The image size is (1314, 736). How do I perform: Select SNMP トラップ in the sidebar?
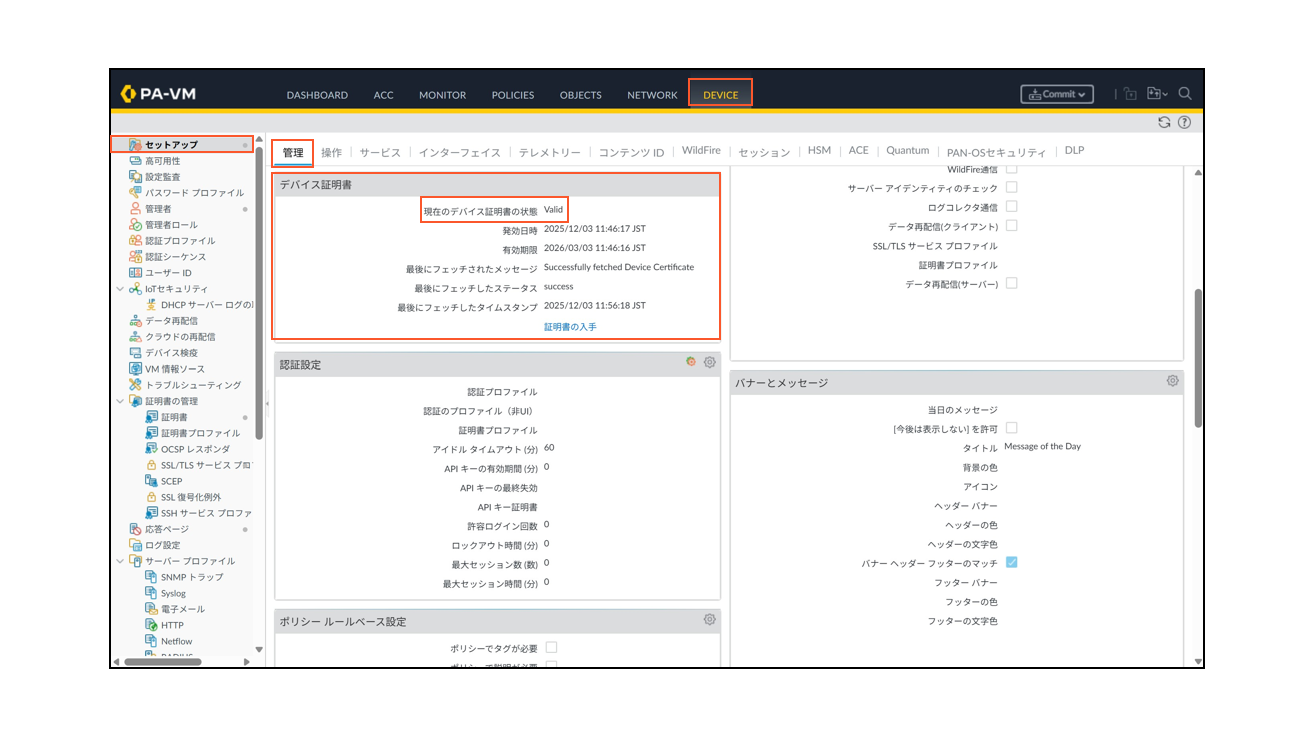[x=192, y=577]
